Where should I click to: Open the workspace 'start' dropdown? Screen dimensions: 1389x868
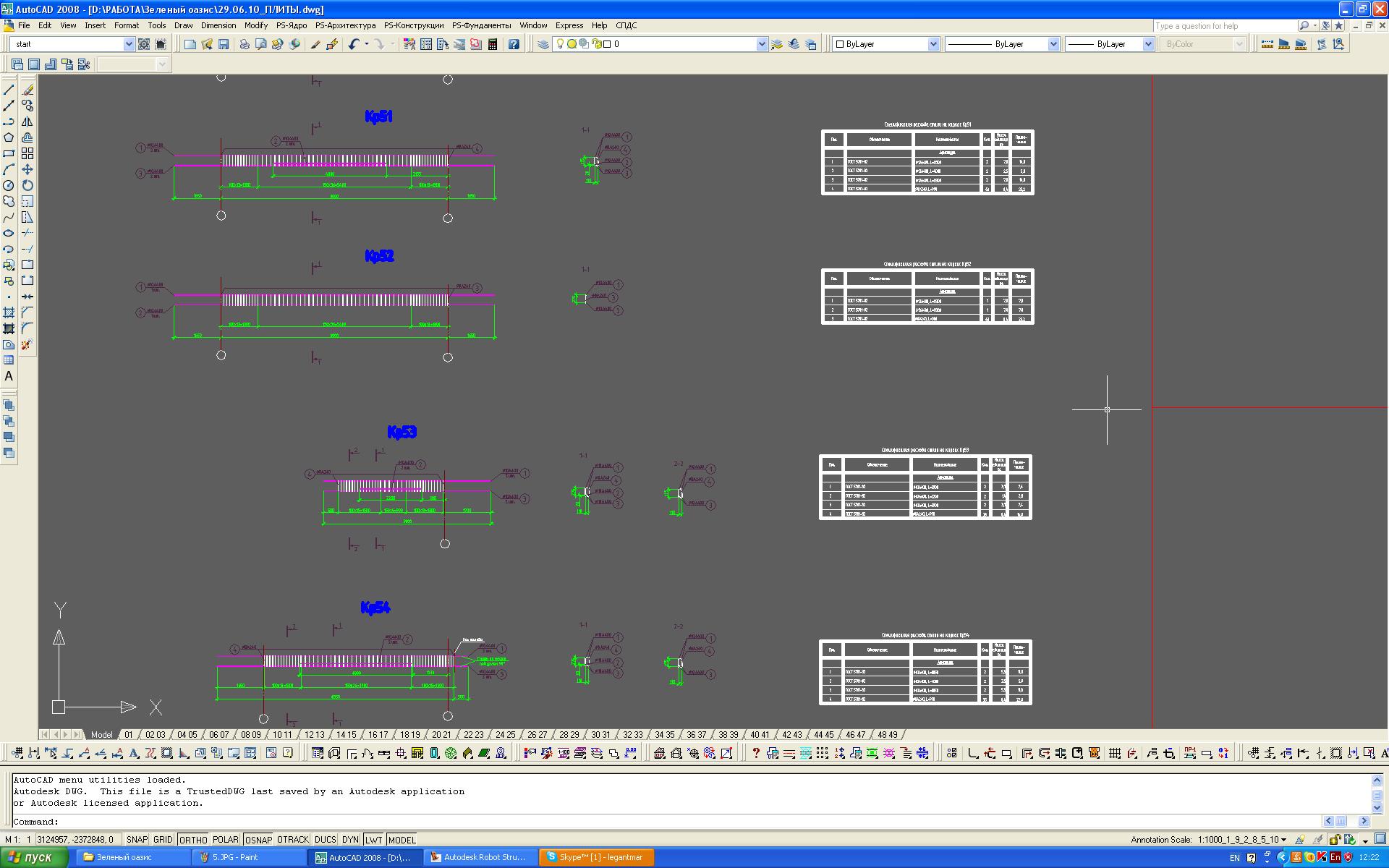129,44
